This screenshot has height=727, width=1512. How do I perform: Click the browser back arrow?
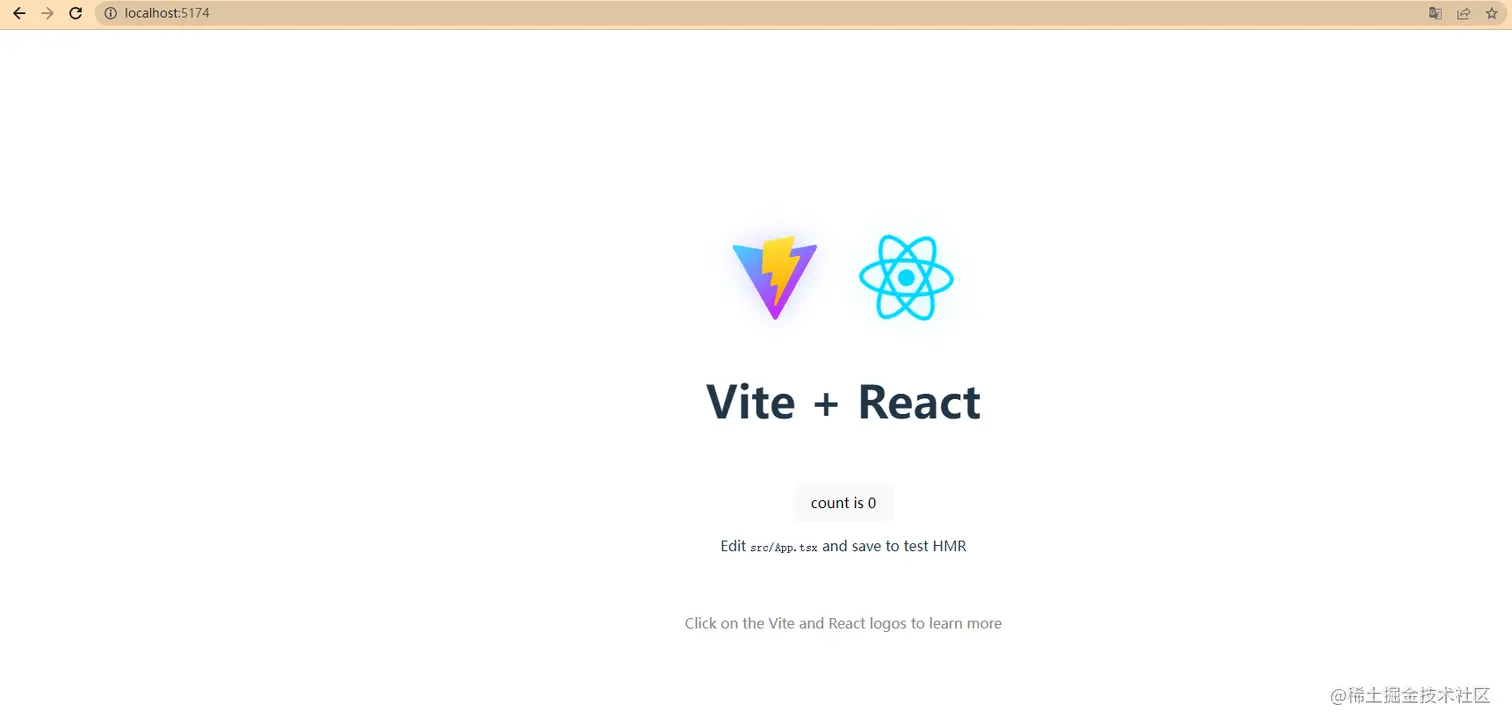pyautogui.click(x=18, y=14)
